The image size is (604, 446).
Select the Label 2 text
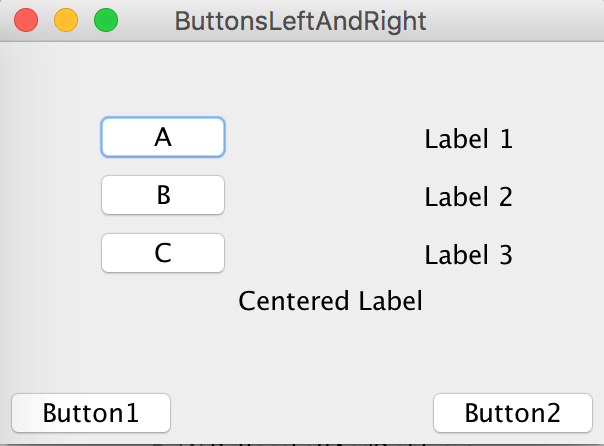[468, 197]
